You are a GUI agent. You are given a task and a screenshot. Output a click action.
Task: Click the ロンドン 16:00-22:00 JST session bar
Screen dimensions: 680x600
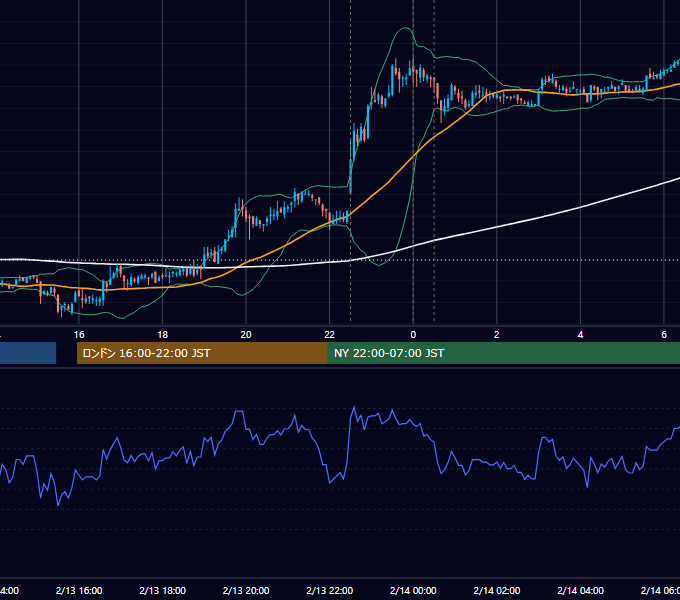pyautogui.click(x=202, y=353)
